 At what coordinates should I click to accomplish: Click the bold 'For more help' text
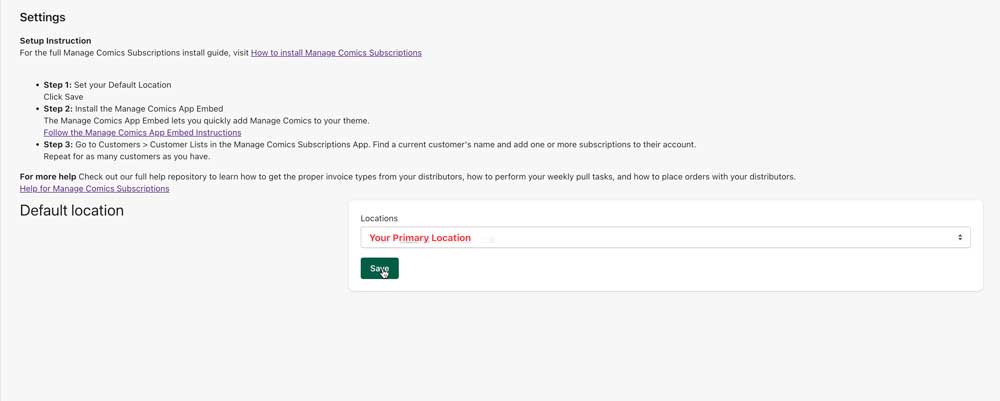(48, 177)
